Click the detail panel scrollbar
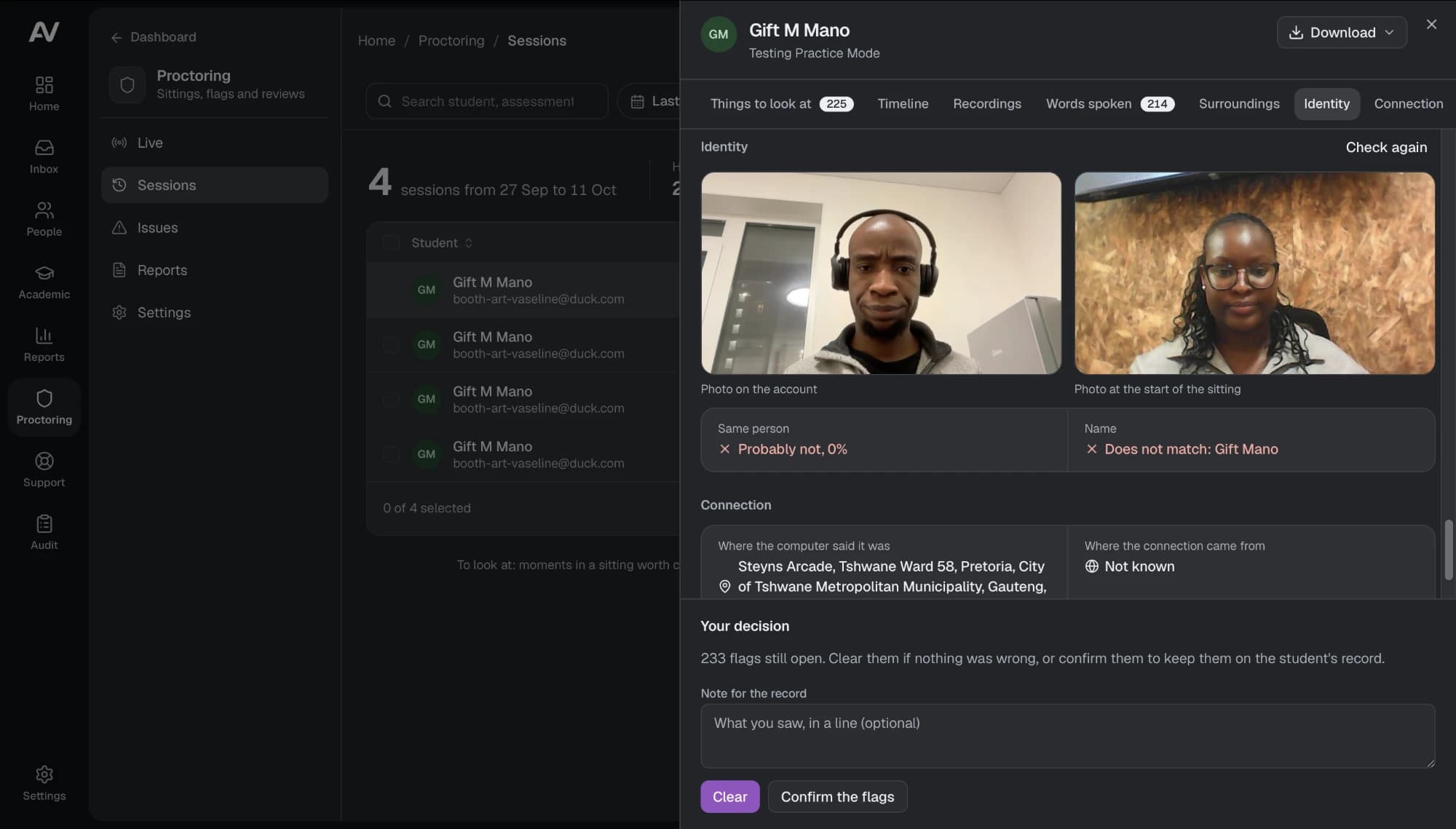Image resolution: width=1456 pixels, height=829 pixels. [1448, 550]
